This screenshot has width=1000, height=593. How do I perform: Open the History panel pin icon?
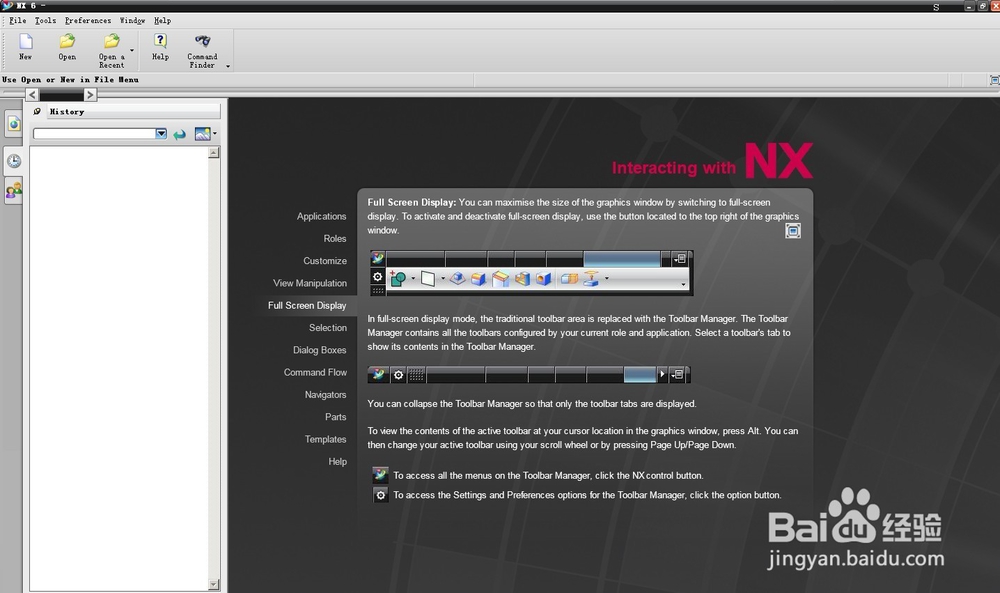[x=37, y=112]
